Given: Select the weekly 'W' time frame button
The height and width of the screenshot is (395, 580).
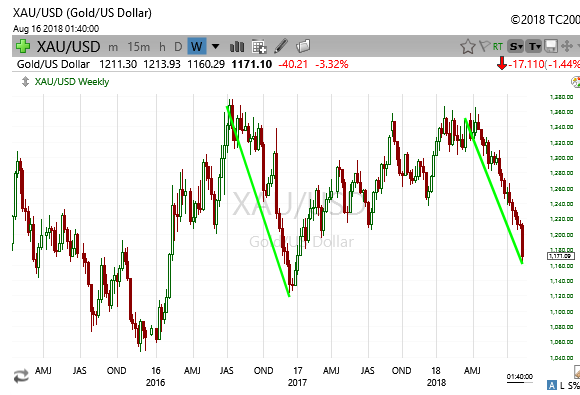Looking at the screenshot, I should [x=196, y=47].
